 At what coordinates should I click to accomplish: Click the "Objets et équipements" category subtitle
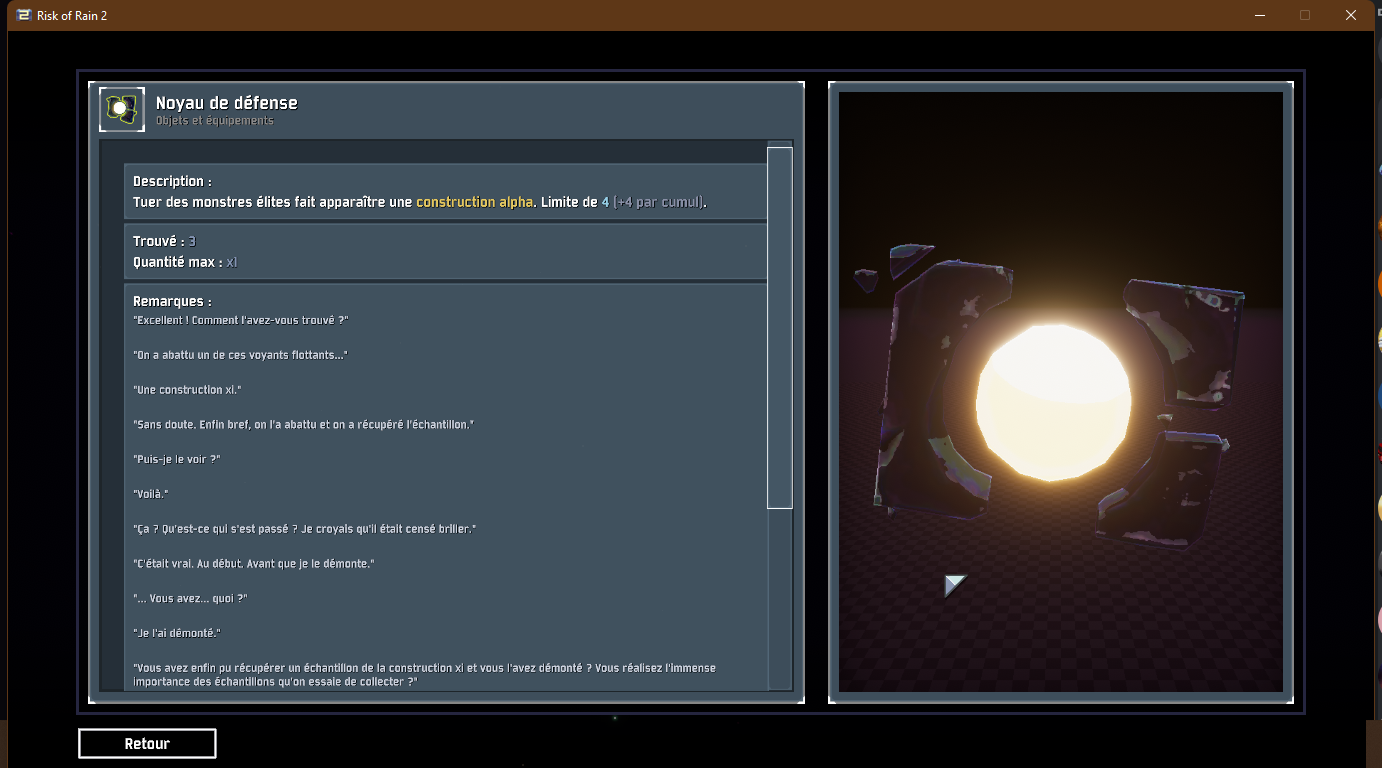[214, 121]
